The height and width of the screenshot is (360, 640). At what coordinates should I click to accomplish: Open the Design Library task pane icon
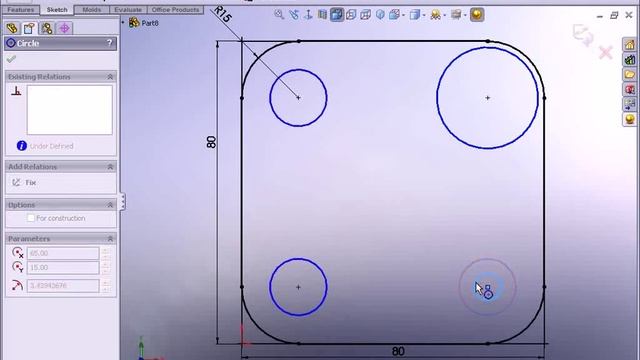click(629, 60)
